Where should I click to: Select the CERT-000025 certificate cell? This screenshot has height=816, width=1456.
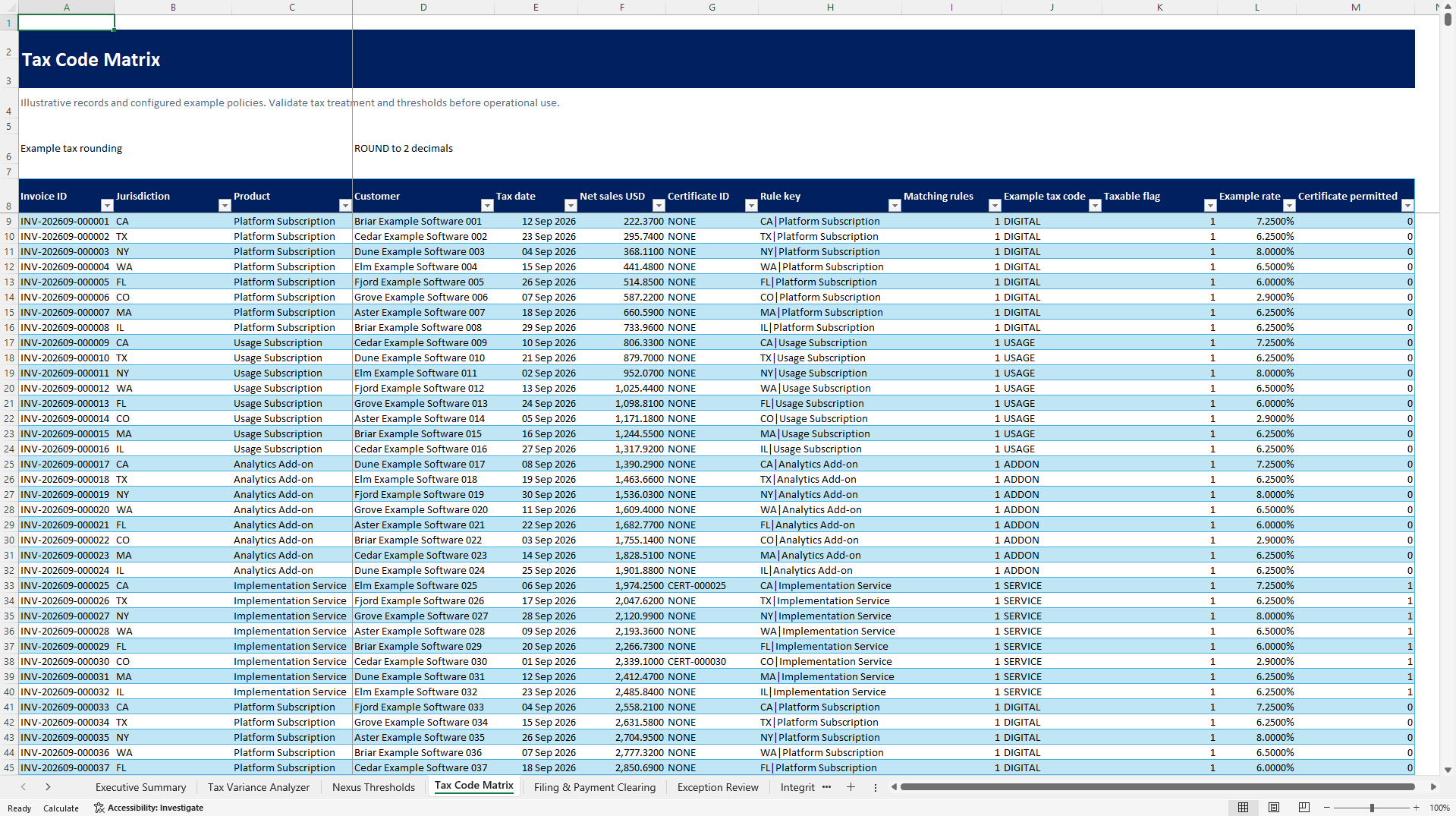712,585
